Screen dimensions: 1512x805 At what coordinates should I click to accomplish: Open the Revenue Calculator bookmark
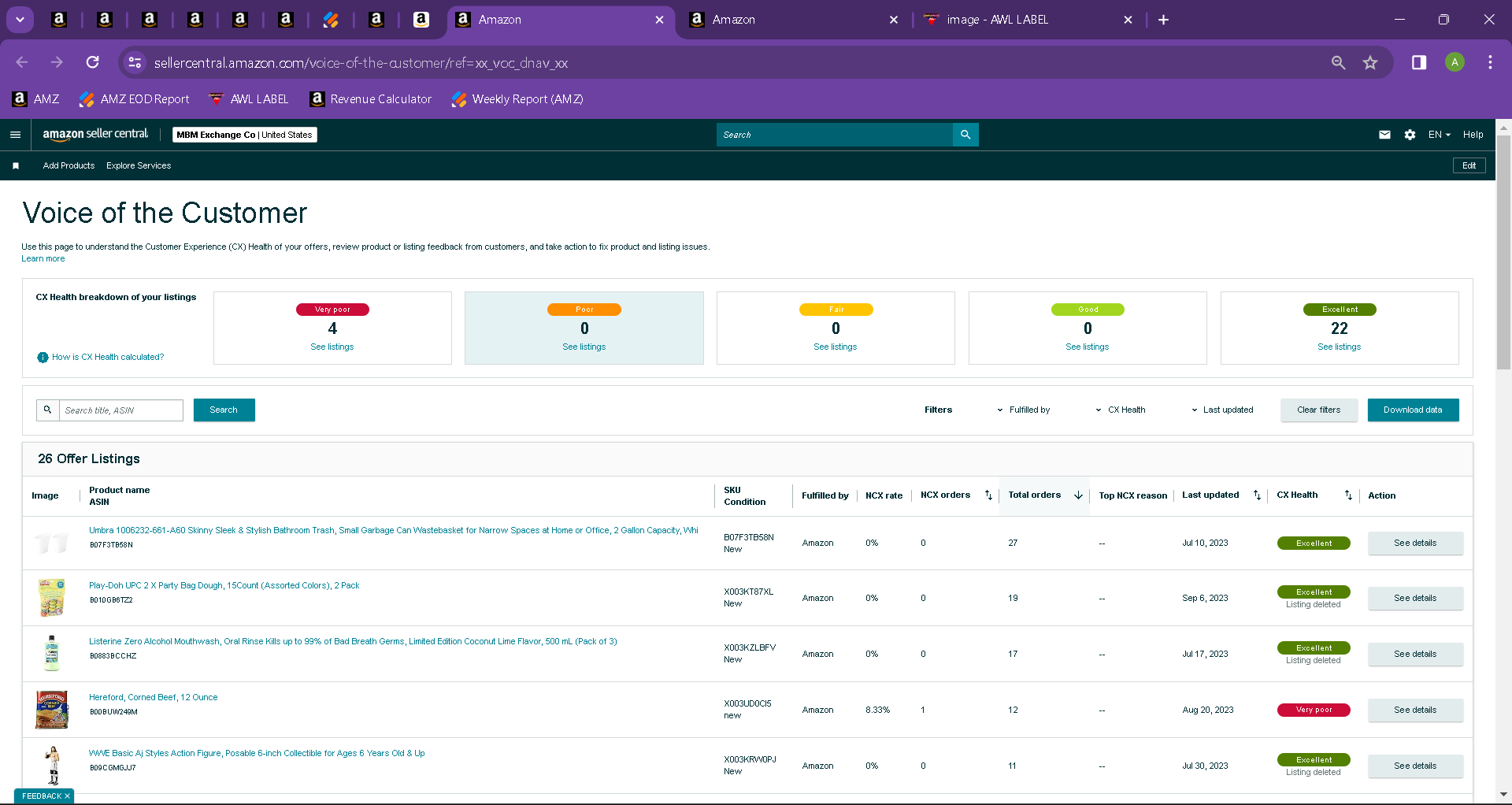[371, 99]
